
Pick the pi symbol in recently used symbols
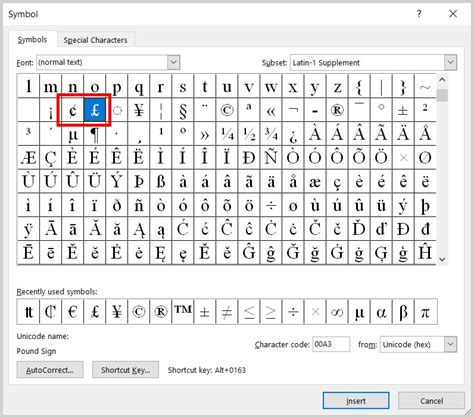[425, 312]
